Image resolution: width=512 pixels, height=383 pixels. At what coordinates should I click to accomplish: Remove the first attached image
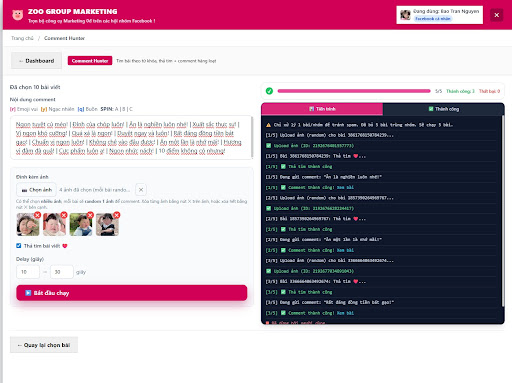[x=38, y=215]
